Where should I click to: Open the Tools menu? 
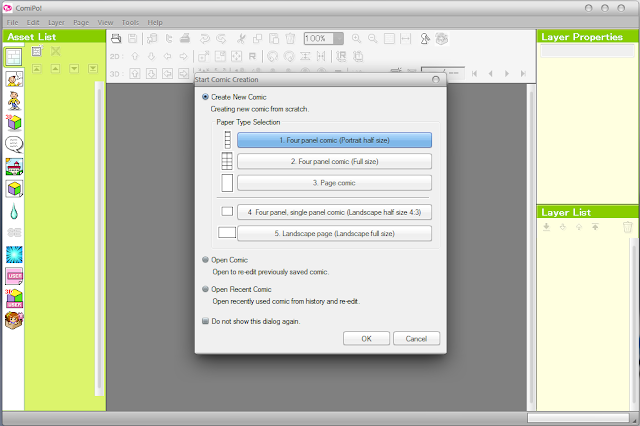tap(130, 22)
